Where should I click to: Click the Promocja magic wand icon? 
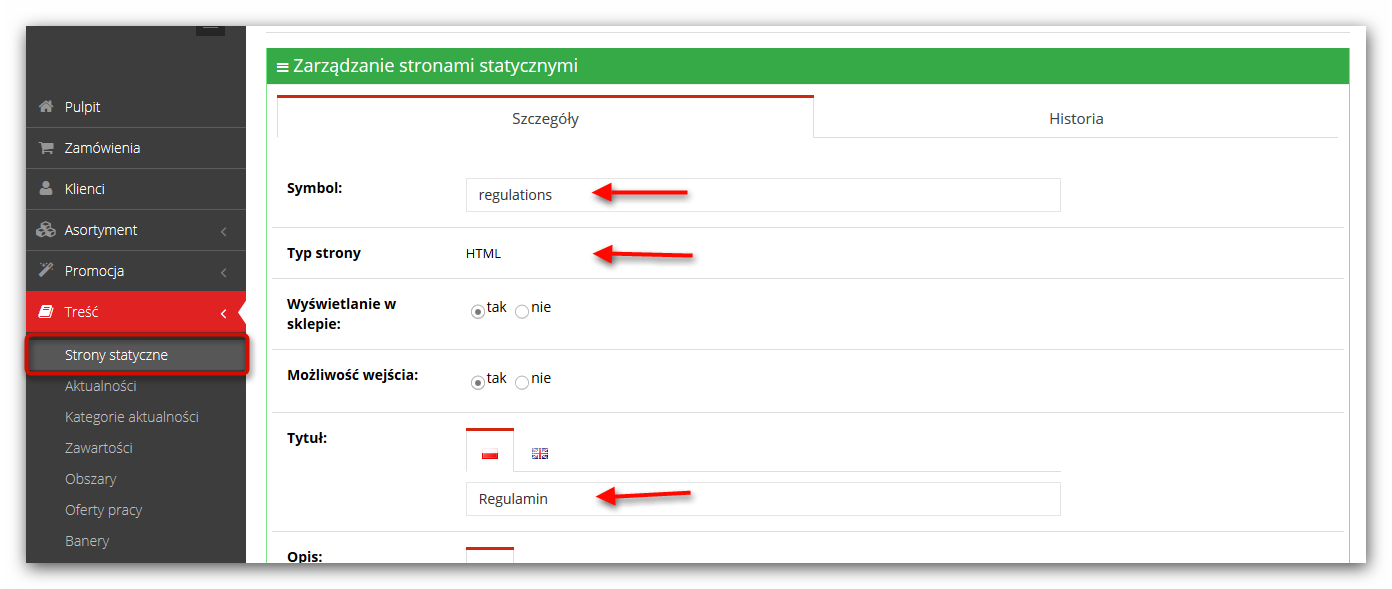45,270
